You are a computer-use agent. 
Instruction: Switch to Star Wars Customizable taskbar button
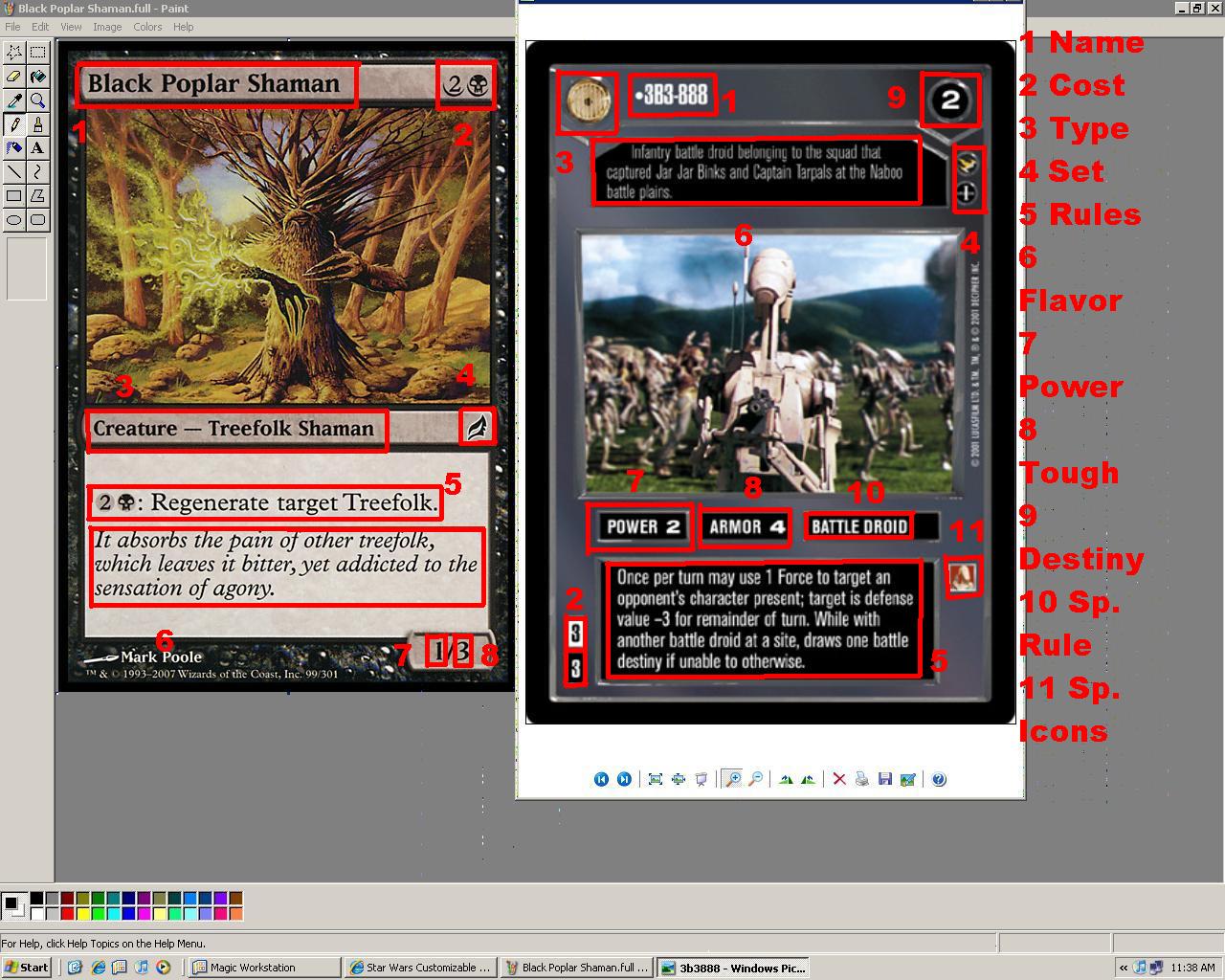pyautogui.click(x=420, y=968)
